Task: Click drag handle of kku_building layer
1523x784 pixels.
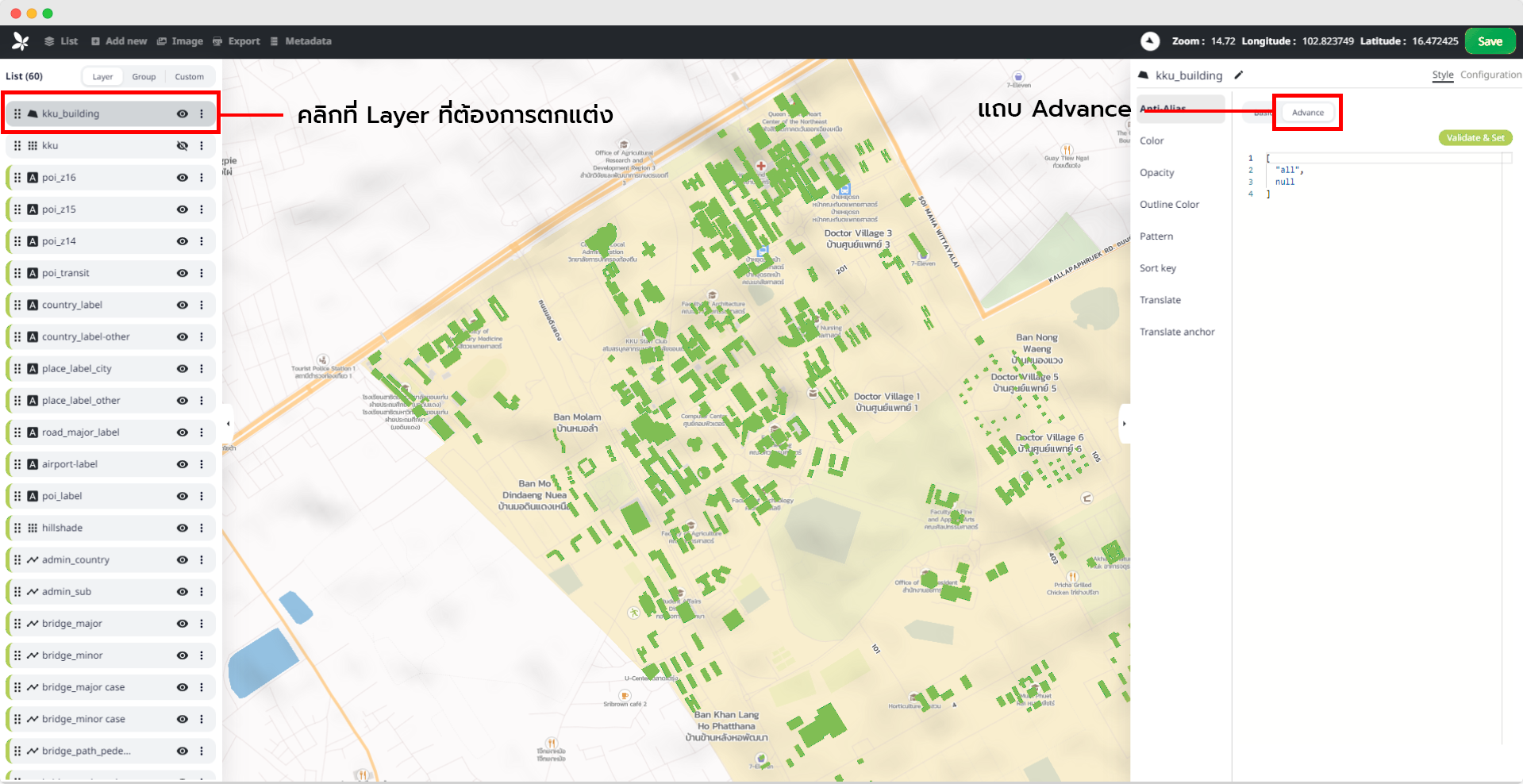Action: [17, 114]
